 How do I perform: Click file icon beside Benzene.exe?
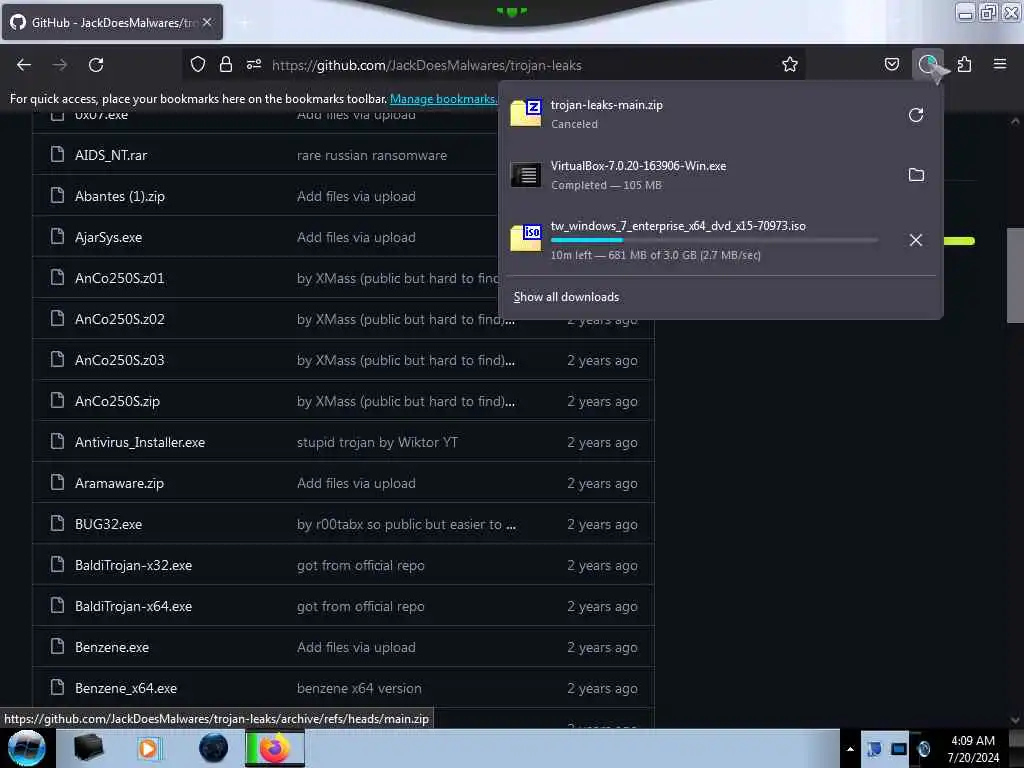(57, 647)
